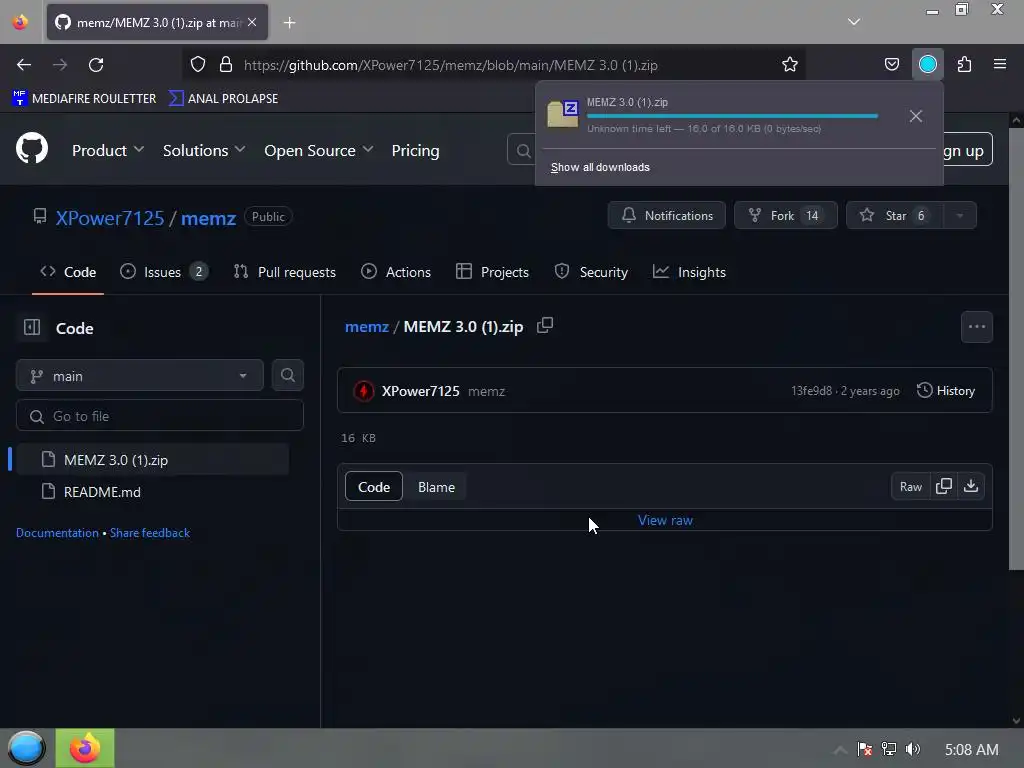Click Show all downloads
This screenshot has width=1024, height=768.
pyautogui.click(x=600, y=167)
